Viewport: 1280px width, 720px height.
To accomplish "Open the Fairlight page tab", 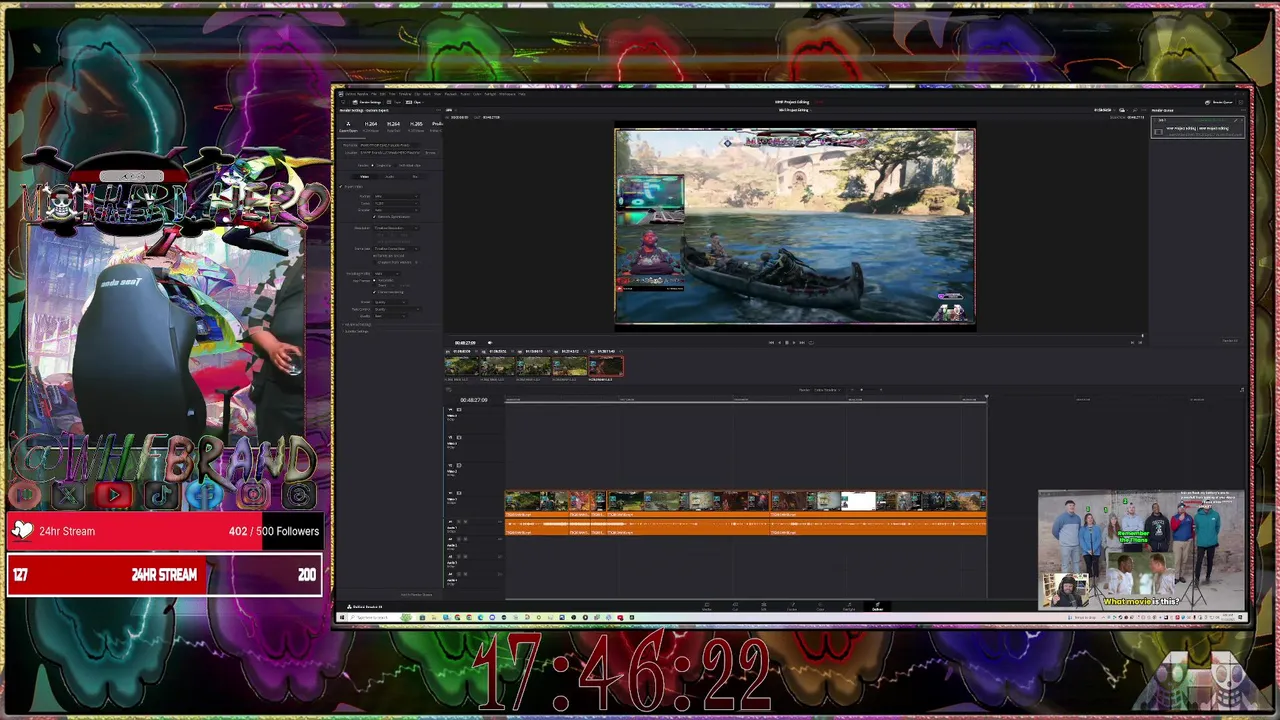I will tap(849, 606).
